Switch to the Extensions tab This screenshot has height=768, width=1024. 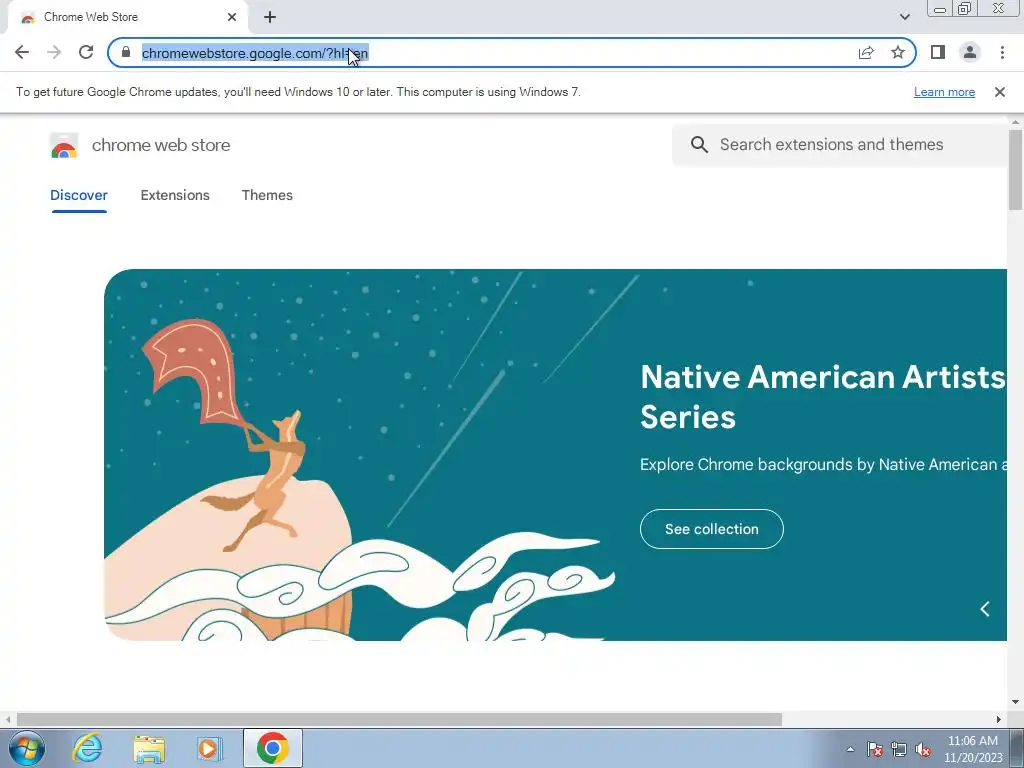pyautogui.click(x=175, y=195)
